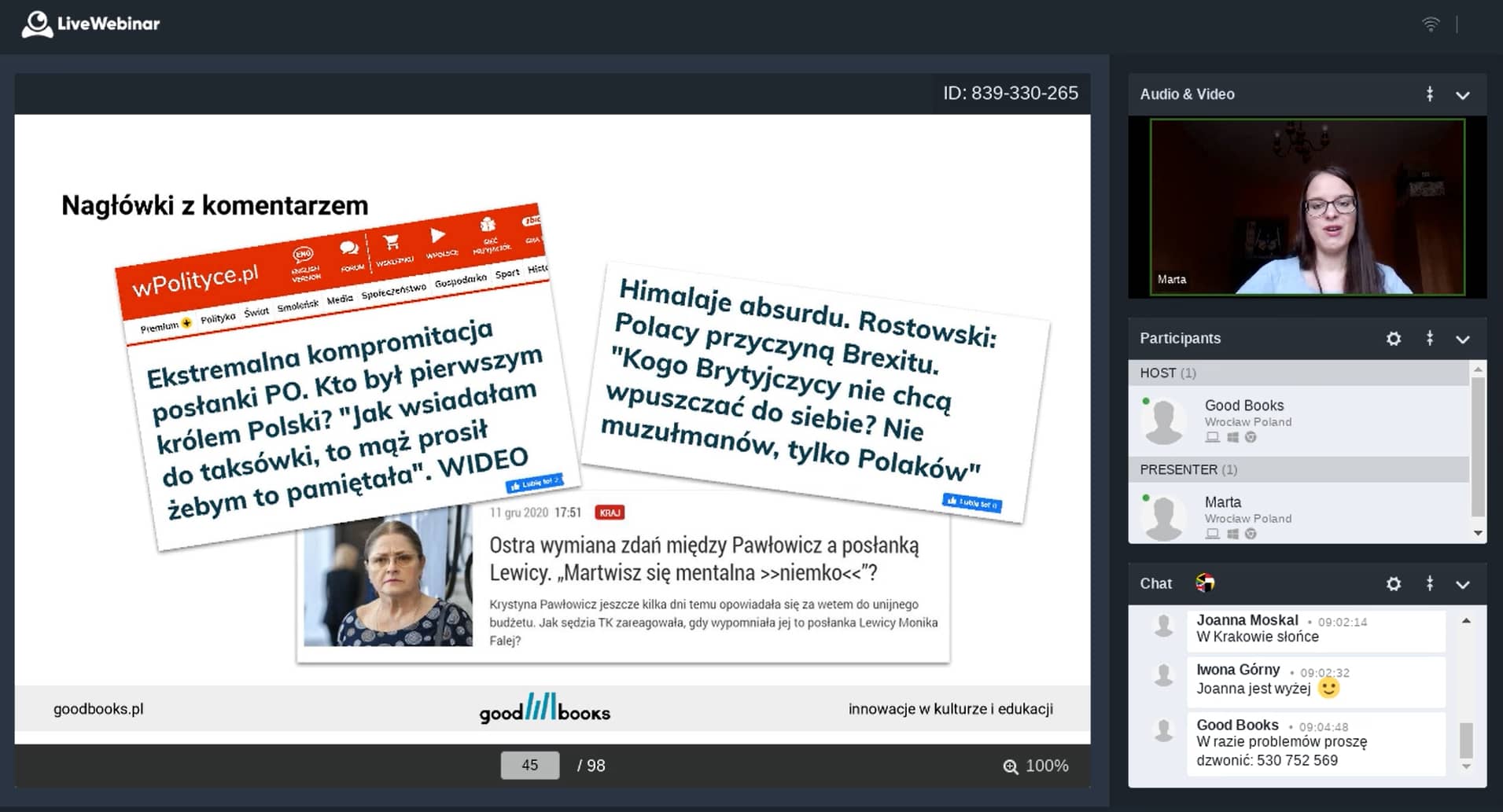Viewport: 1503px width, 812px height.
Task: Open Participants panel settings gear
Action: click(x=1394, y=339)
